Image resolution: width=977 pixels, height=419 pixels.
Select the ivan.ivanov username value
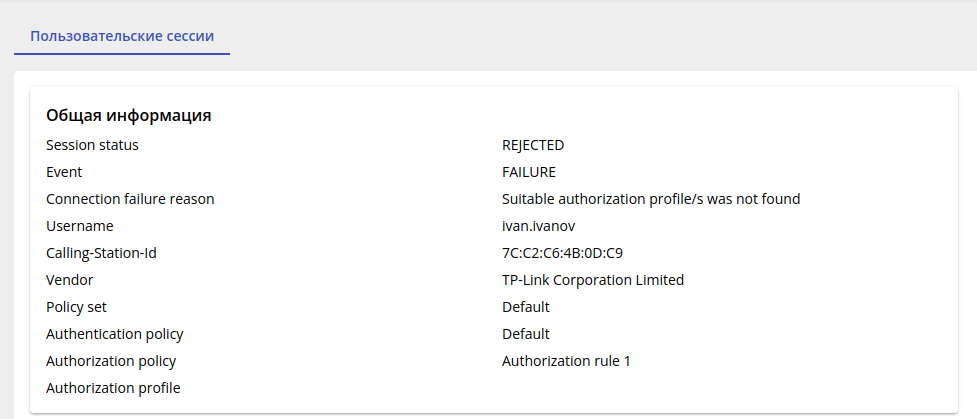coord(540,226)
